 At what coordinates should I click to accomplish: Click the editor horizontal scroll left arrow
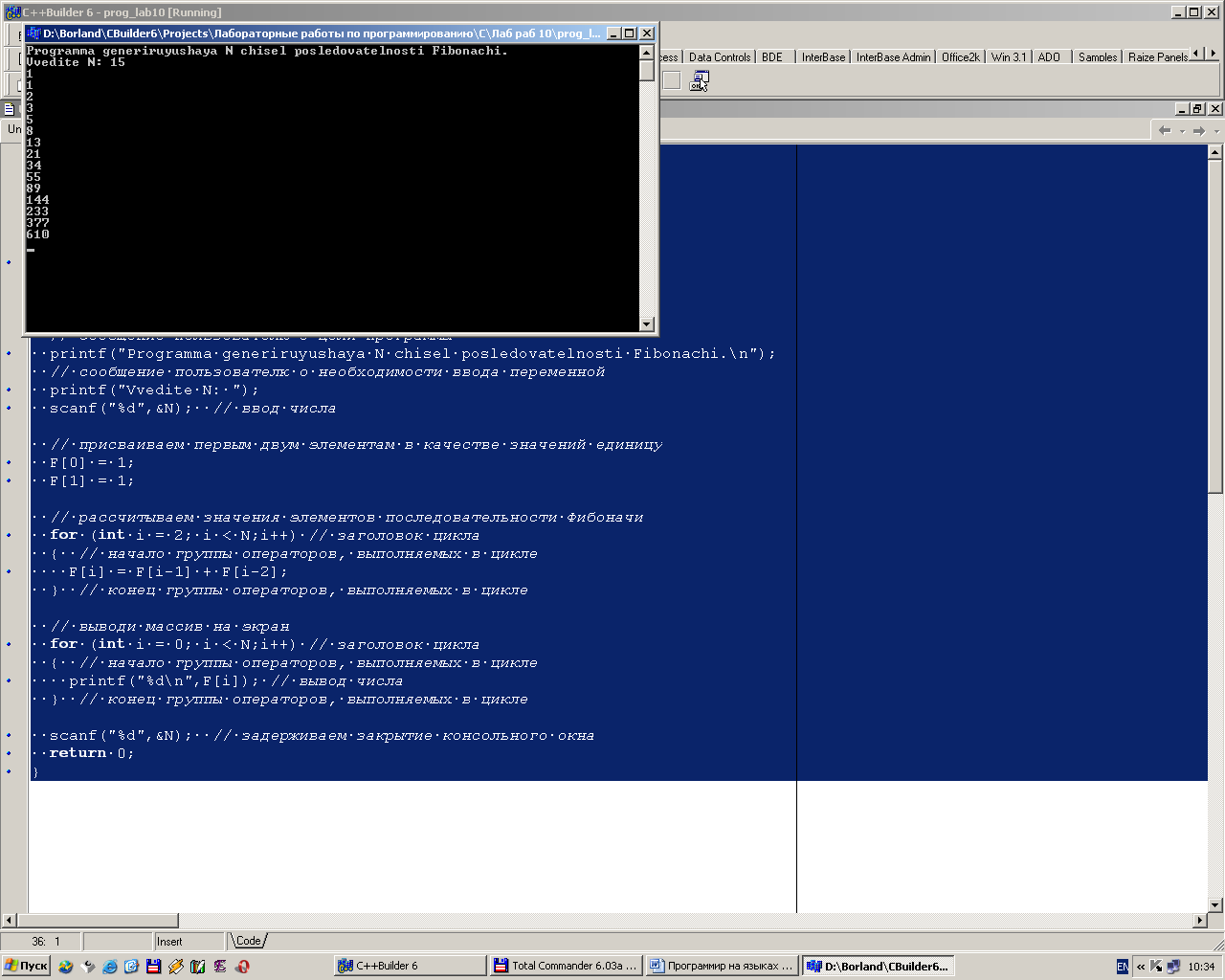click(10, 921)
